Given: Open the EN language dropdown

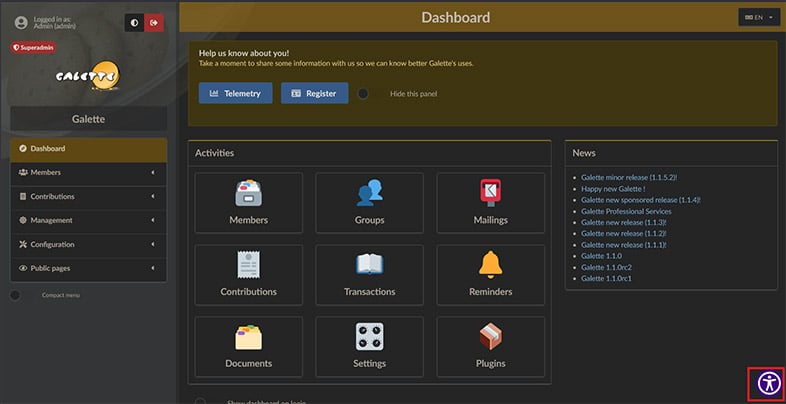Looking at the screenshot, I should (758, 17).
